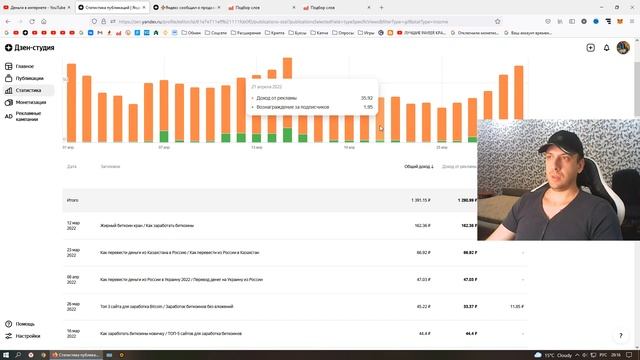The width and height of the screenshot is (640, 360).
Task: Switch to the first 'Подбор слов' tab
Action: click(x=261, y=7)
